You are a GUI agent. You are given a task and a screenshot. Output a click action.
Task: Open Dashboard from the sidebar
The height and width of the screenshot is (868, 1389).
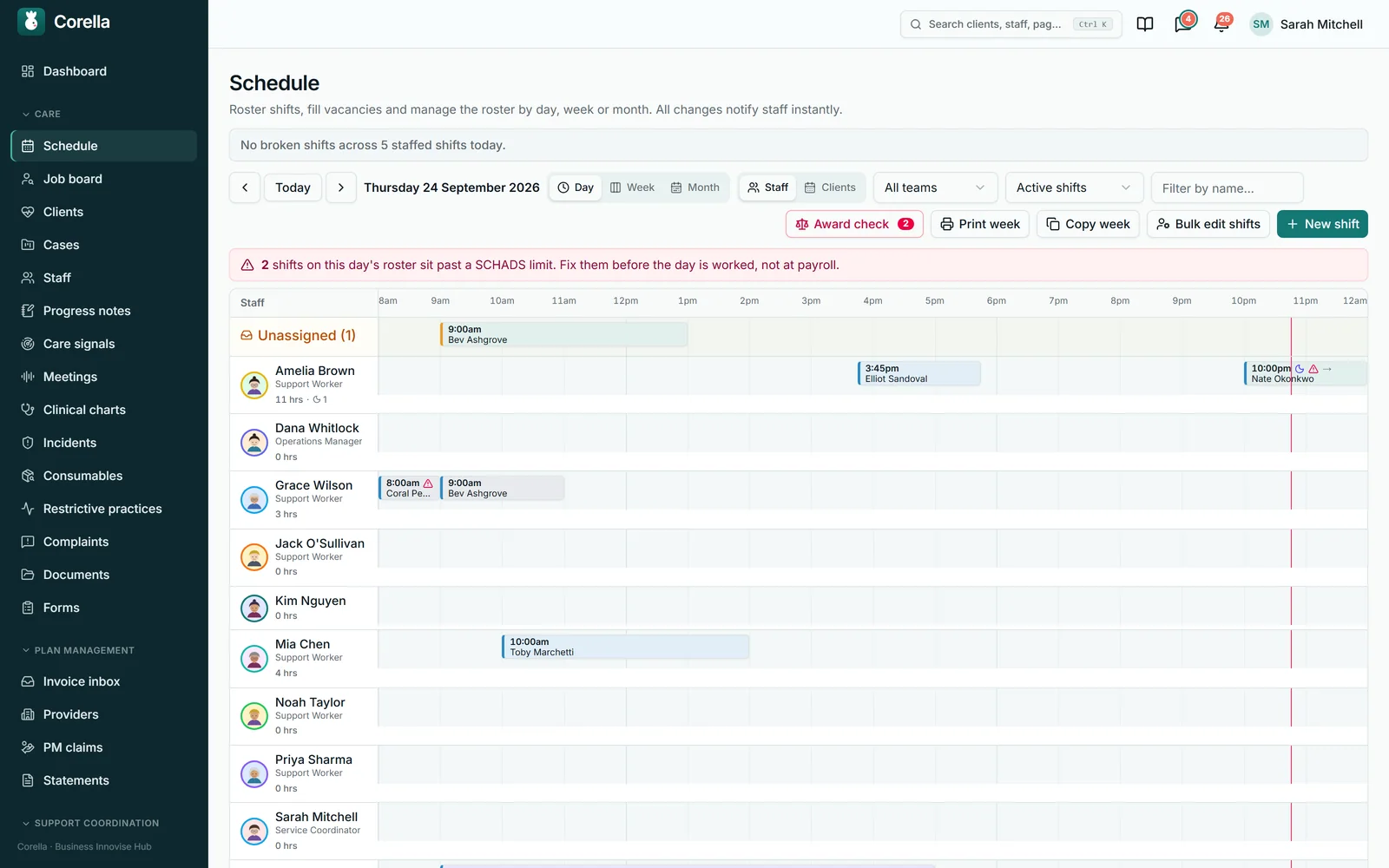coord(103,71)
